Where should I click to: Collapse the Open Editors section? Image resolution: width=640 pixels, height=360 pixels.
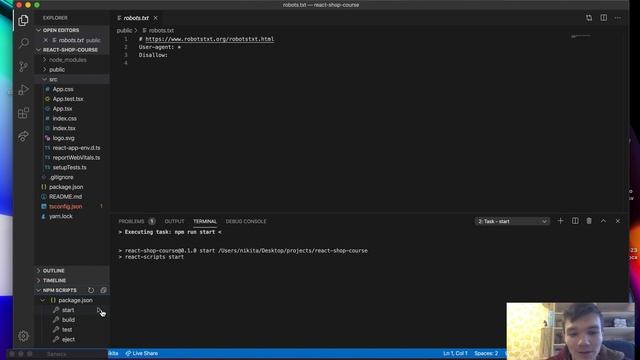click(x=38, y=30)
